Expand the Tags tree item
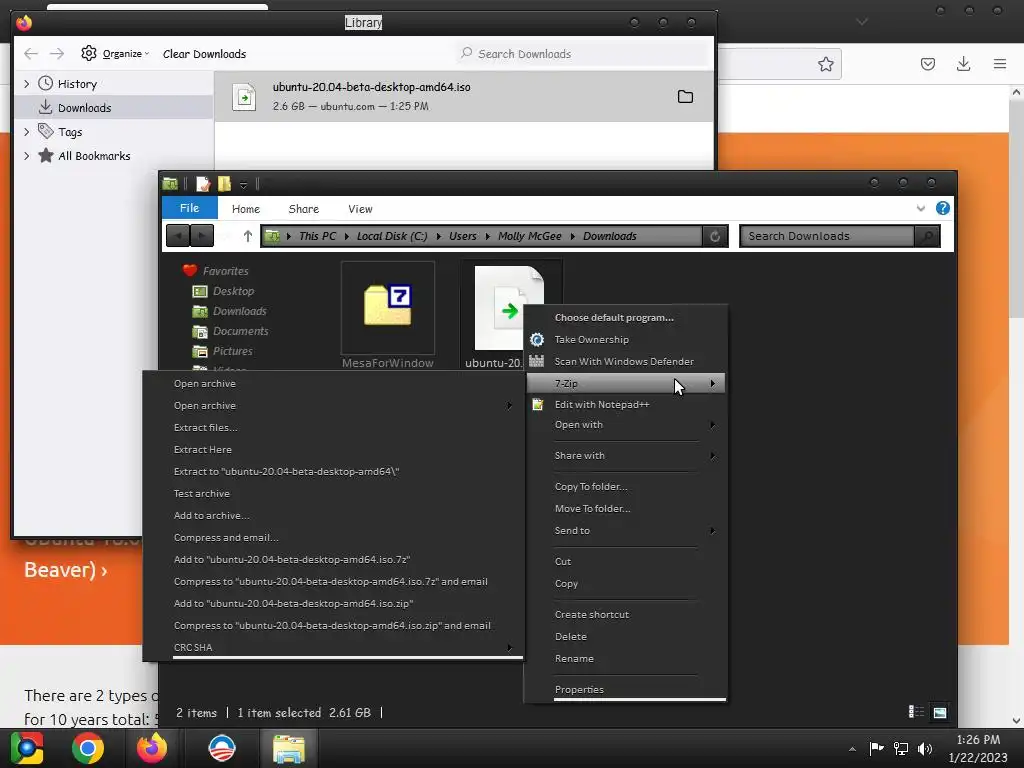Screen dimensions: 1024x768 [26, 132]
